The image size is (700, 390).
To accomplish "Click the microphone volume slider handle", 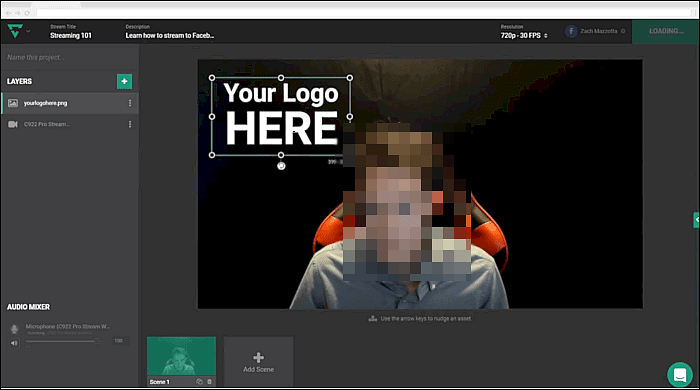I will pos(96,341).
